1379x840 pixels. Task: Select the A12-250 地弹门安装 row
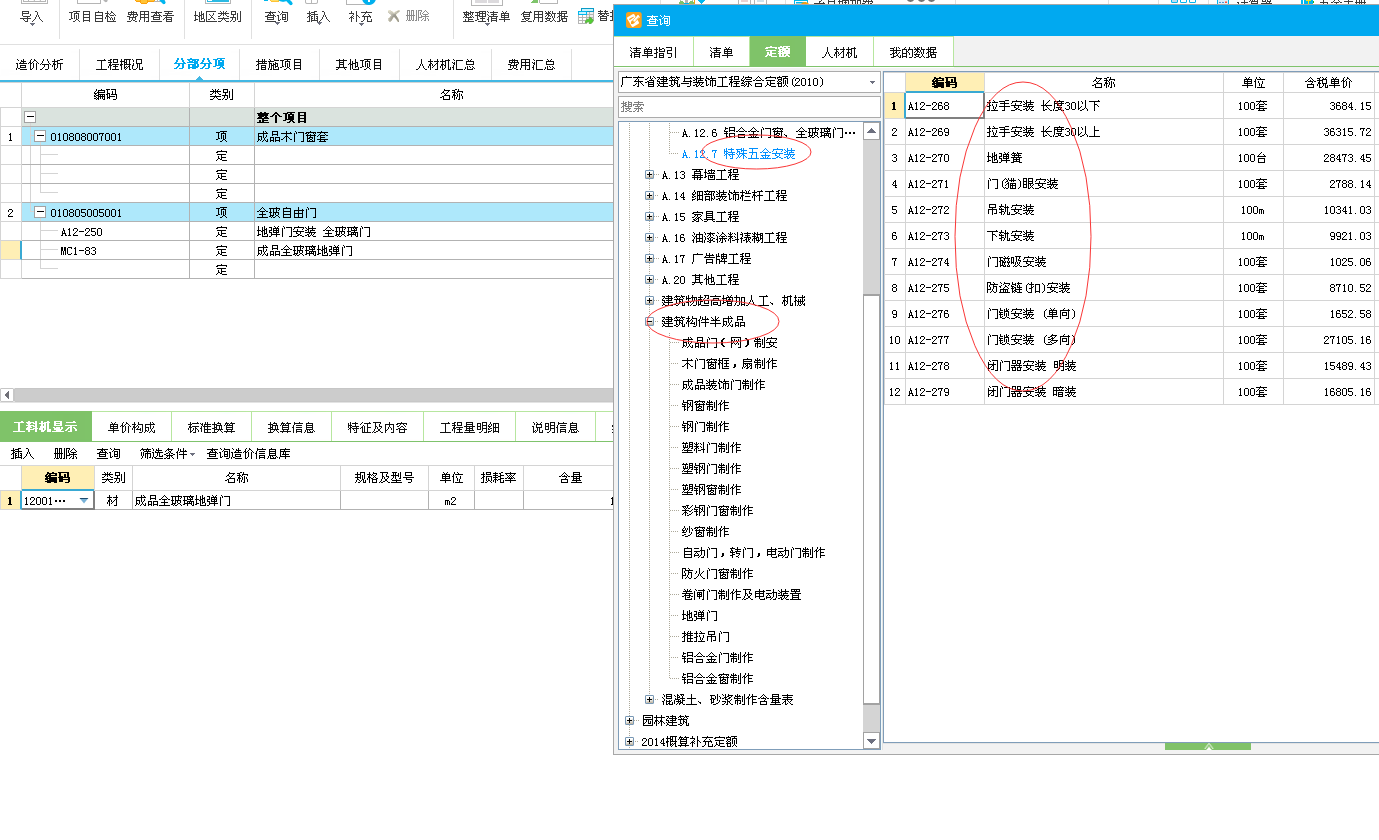pyautogui.click(x=306, y=231)
